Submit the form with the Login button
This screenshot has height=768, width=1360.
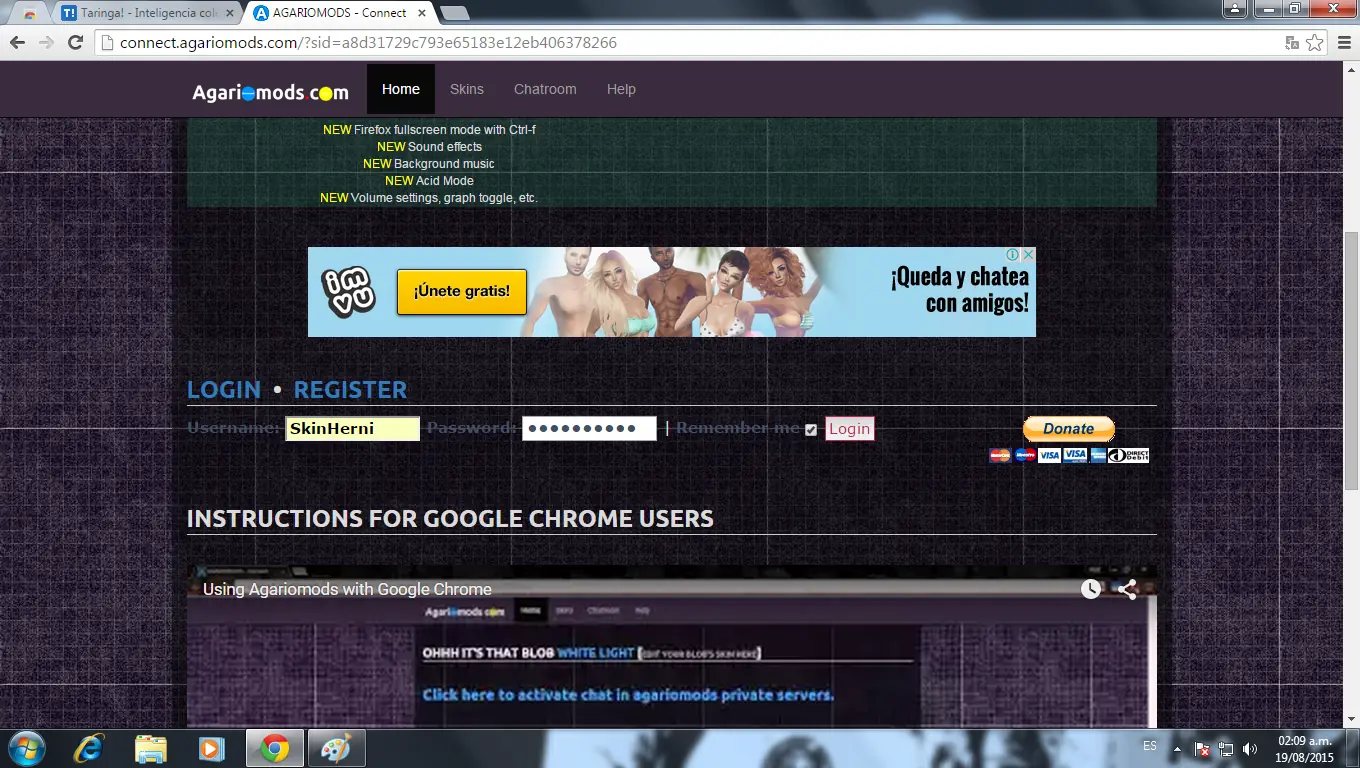[x=850, y=429]
